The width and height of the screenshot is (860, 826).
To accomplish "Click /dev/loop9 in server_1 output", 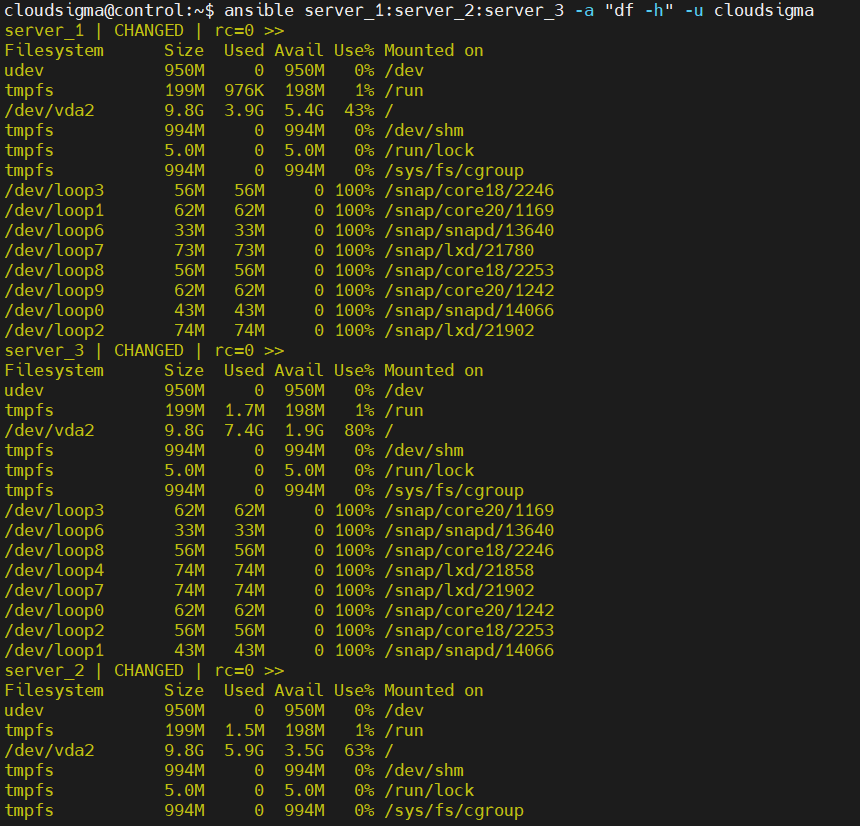I will [x=54, y=291].
